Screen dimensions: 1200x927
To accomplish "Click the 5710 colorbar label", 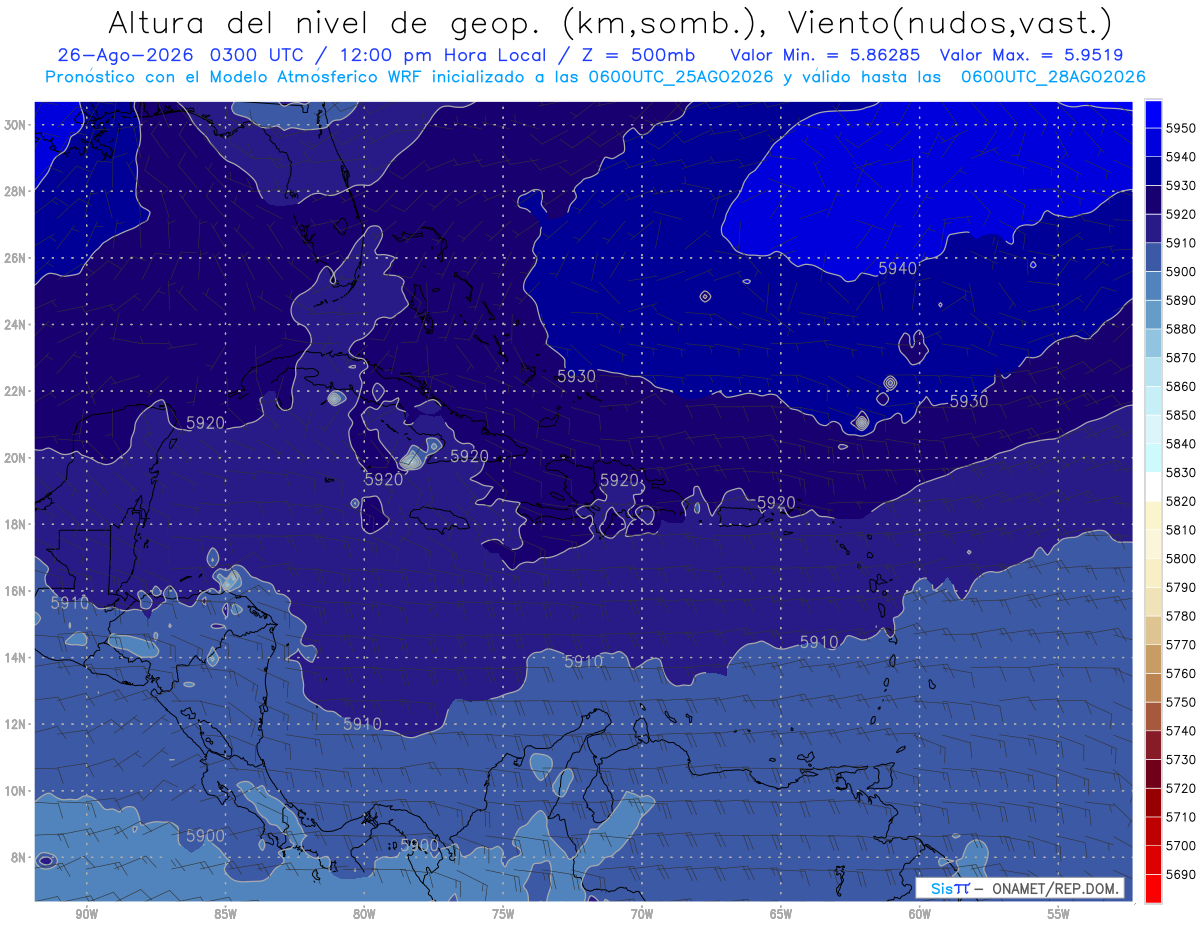I will (1181, 817).
